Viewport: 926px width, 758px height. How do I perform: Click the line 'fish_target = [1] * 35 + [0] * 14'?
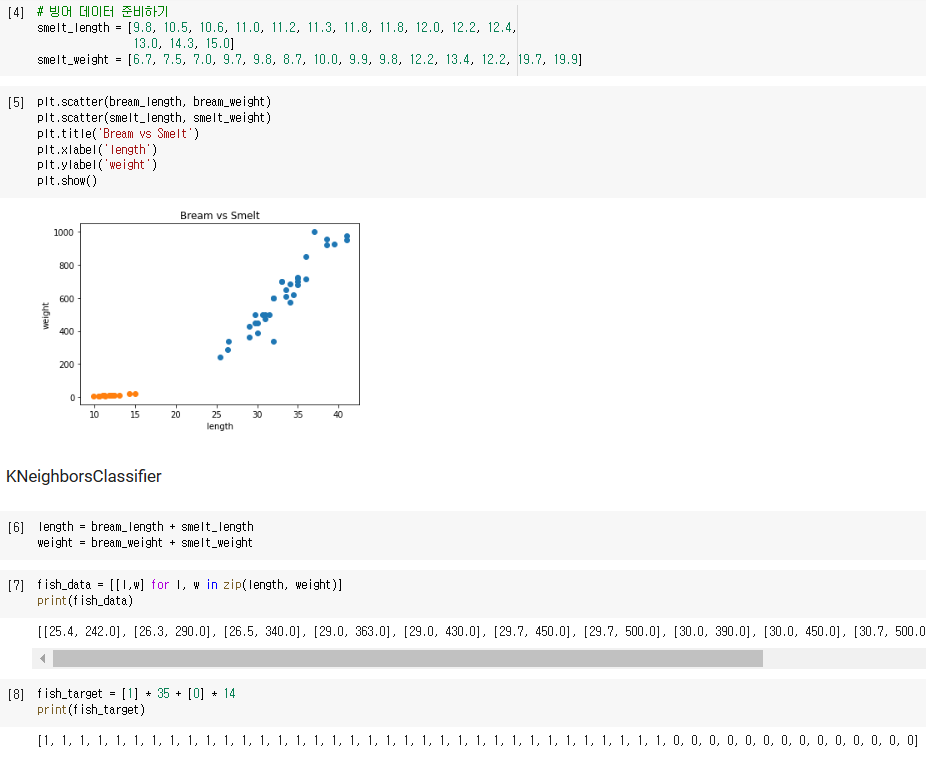coord(136,694)
